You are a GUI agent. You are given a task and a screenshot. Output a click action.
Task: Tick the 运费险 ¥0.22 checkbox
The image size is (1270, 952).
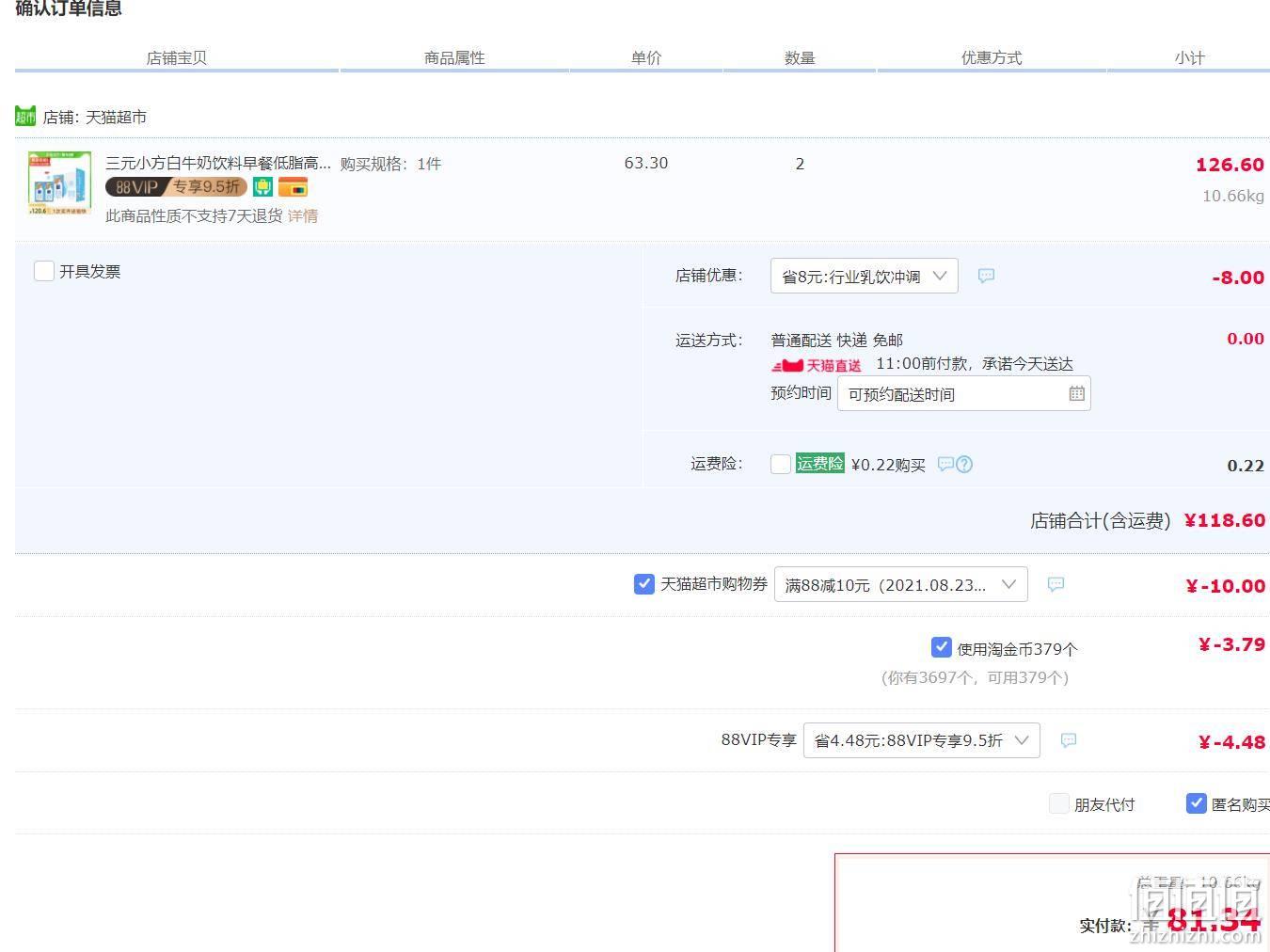click(780, 464)
